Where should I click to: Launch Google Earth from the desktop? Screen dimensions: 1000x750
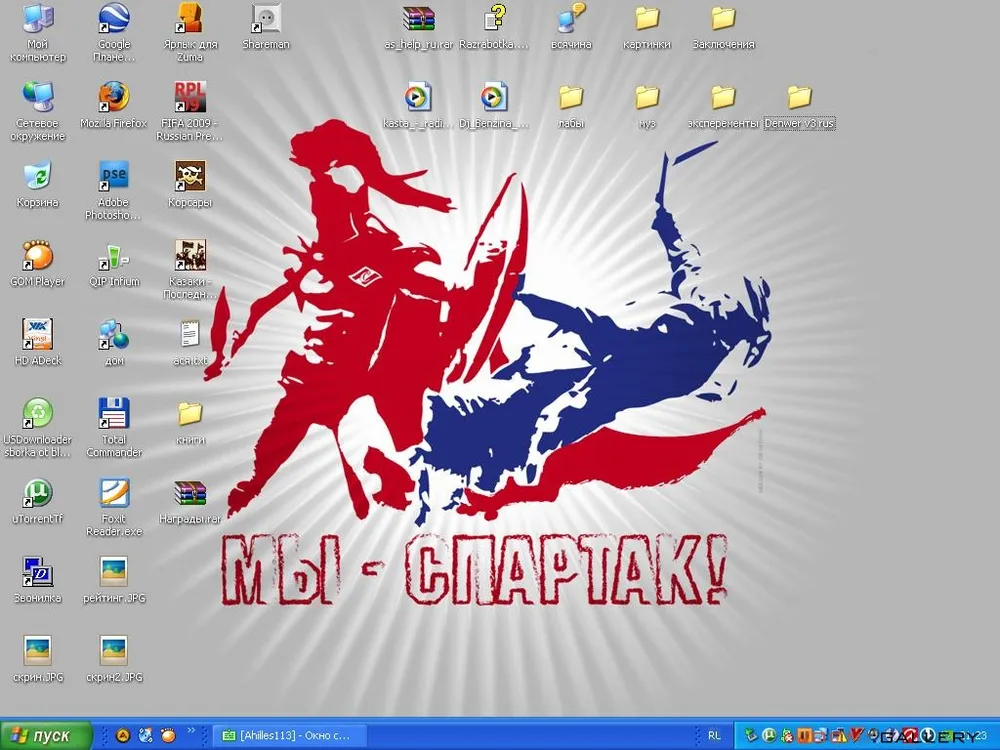coord(114,19)
